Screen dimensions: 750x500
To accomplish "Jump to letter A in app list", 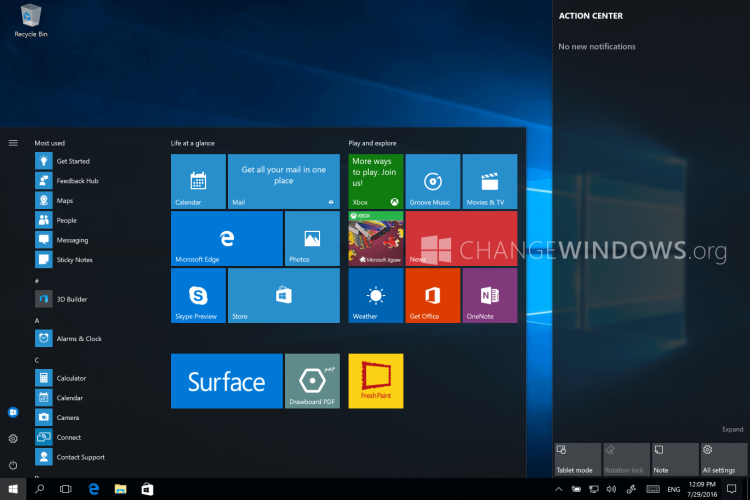I will tap(37, 321).
